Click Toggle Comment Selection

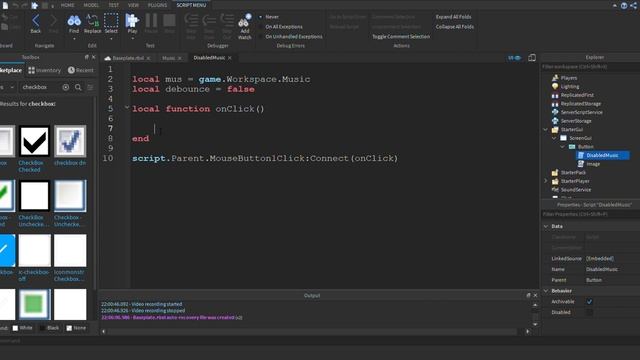point(401,36)
